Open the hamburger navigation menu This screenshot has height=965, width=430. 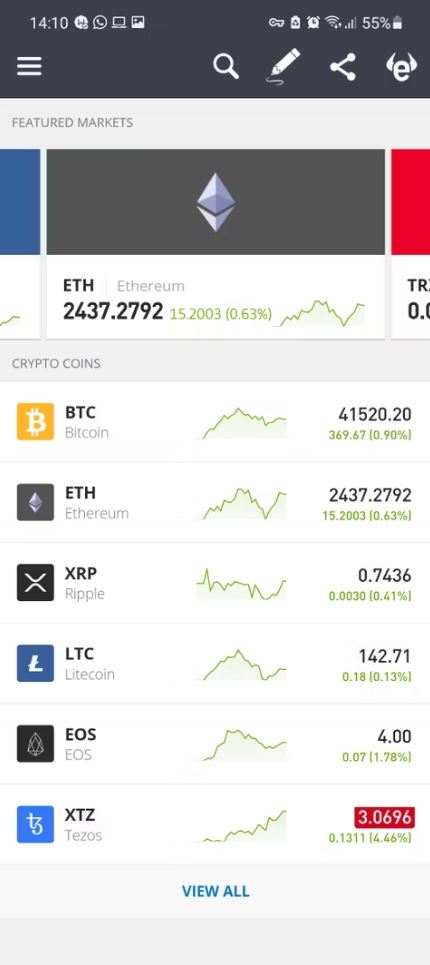[29, 66]
